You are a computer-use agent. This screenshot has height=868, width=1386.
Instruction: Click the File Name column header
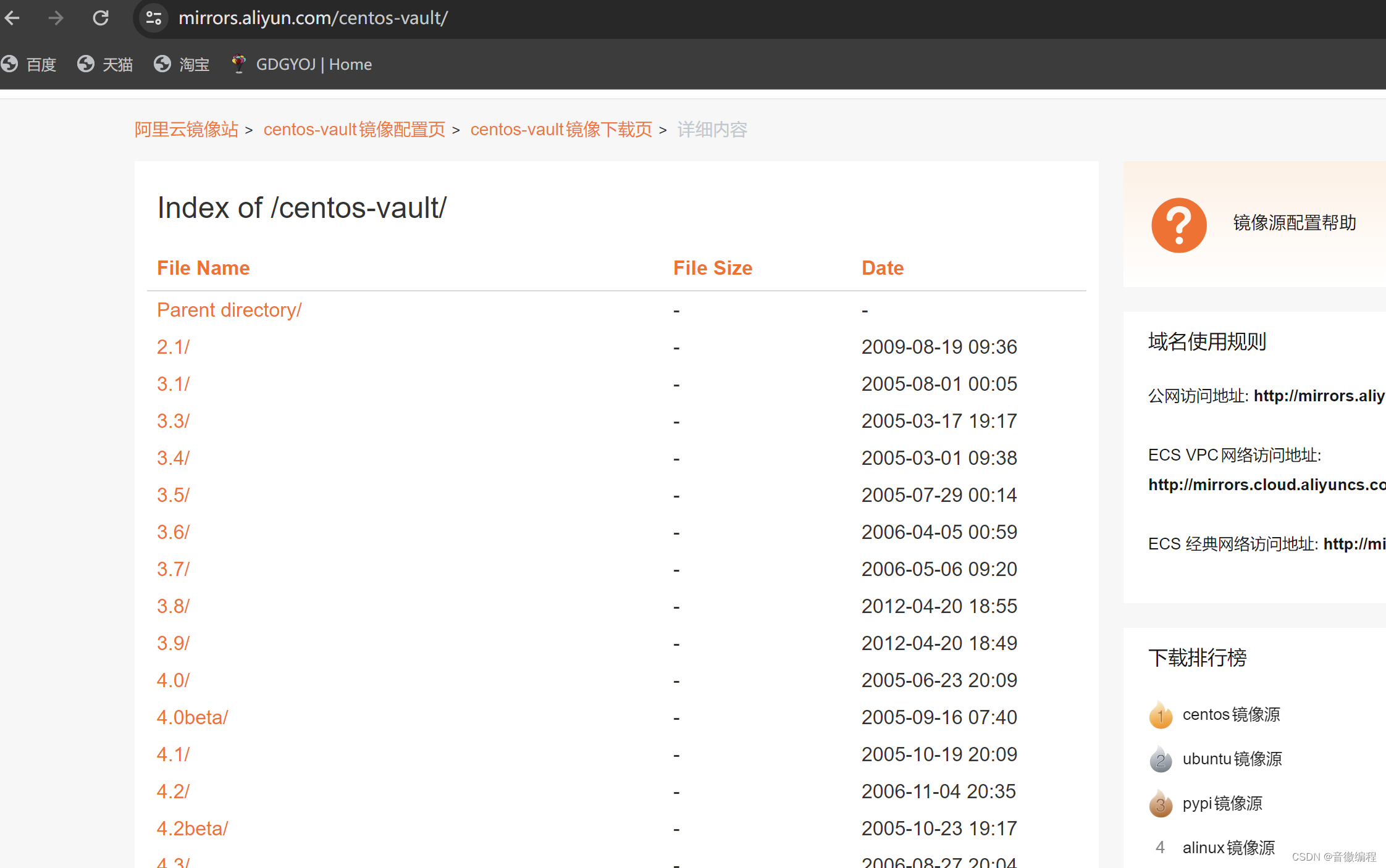coord(203,268)
